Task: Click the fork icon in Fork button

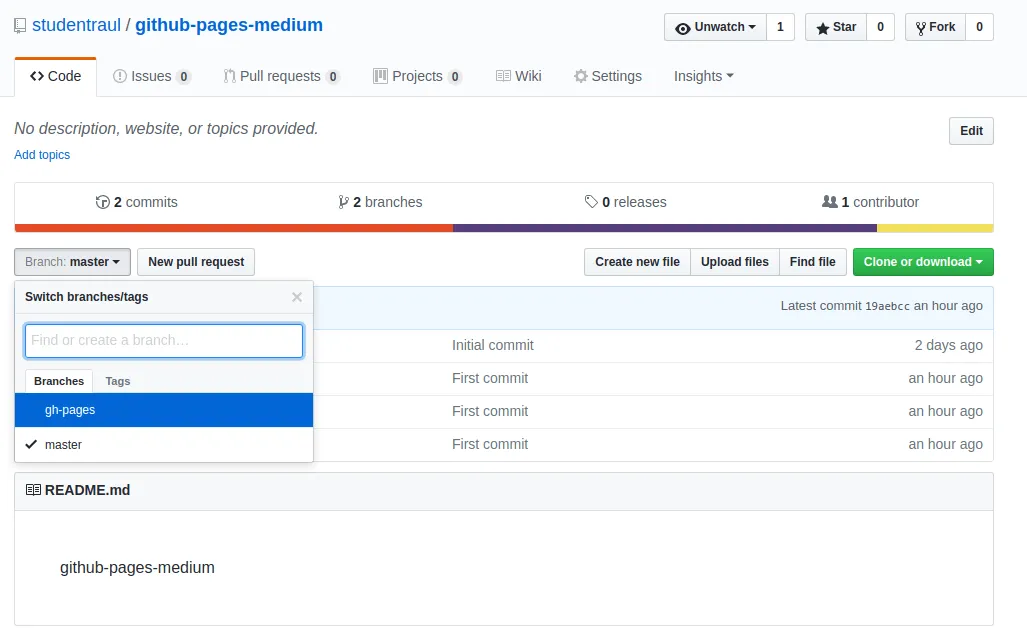Action: click(921, 28)
